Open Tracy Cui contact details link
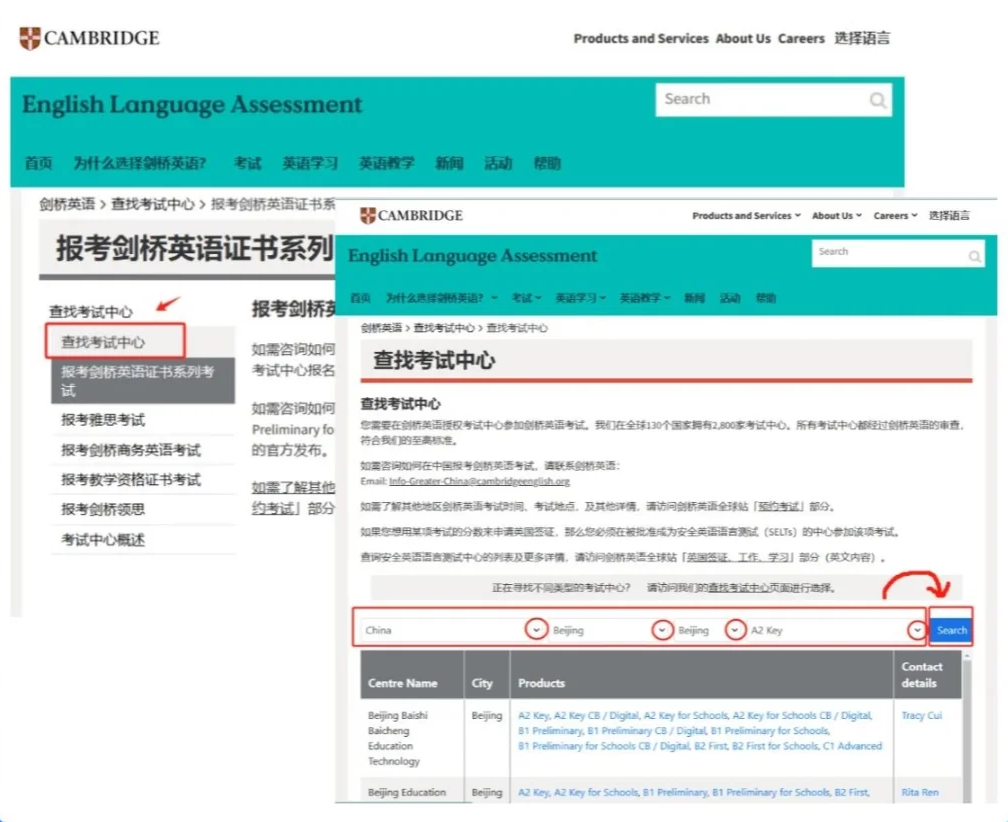 pos(920,716)
